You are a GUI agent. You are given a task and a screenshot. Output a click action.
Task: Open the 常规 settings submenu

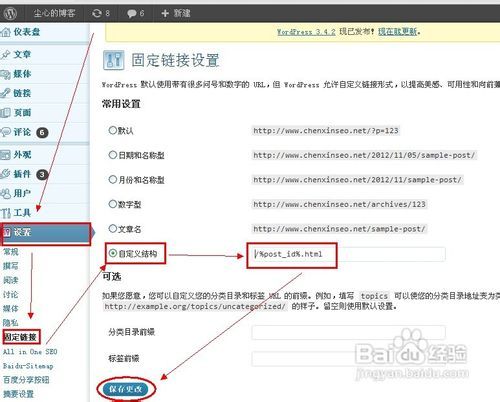pyautogui.click(x=10, y=252)
